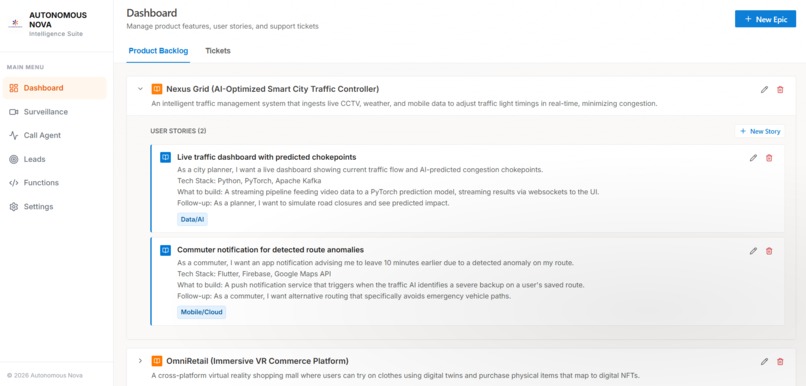806x386 pixels.
Task: Click 'Follow-up: As a commuter' line
Action: pyautogui.click(x=344, y=296)
